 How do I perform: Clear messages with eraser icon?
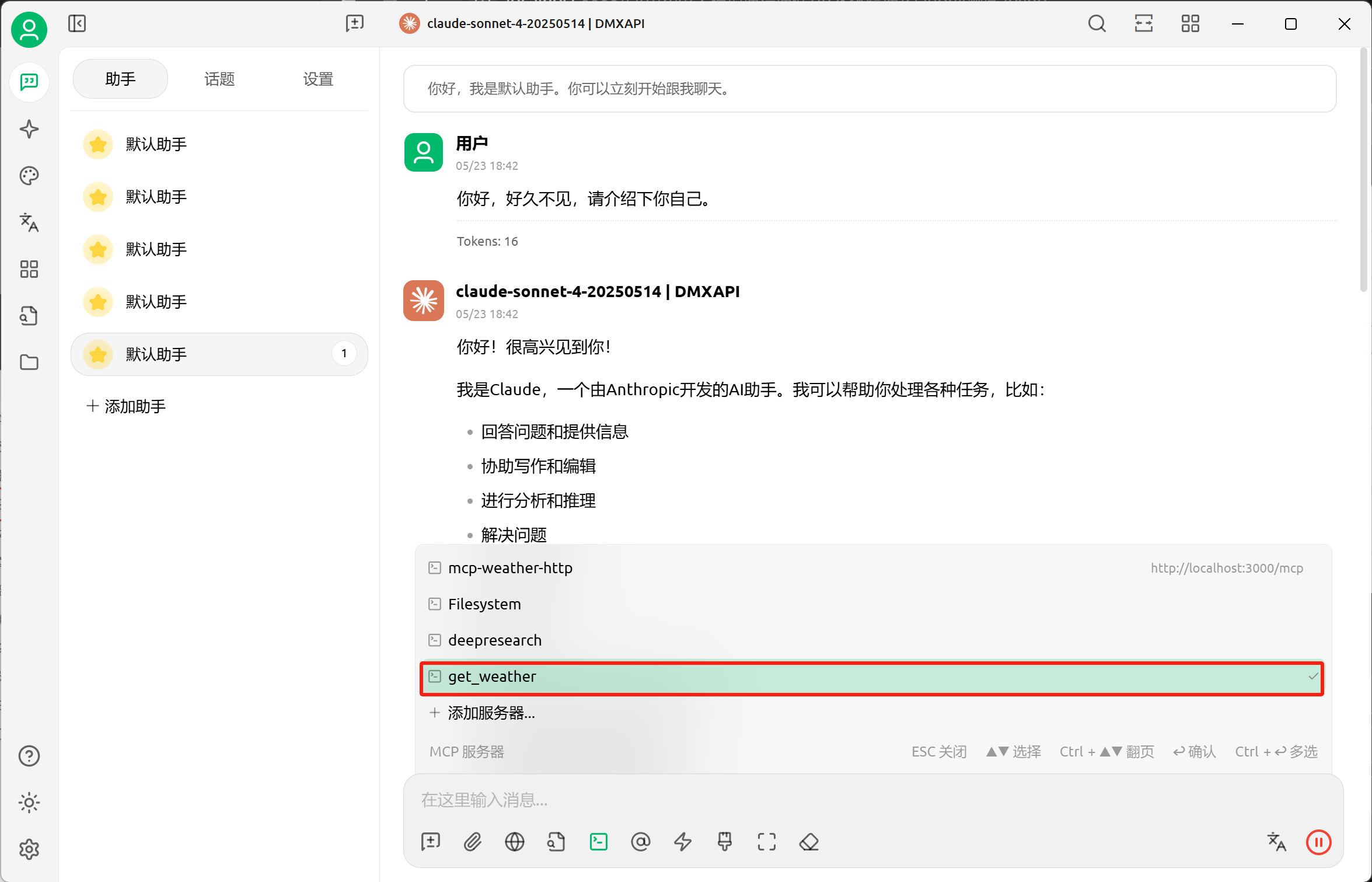coord(809,842)
